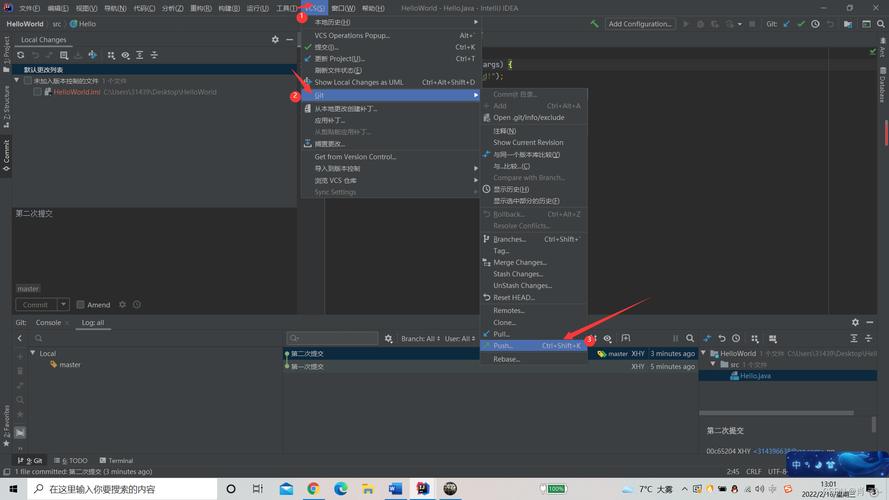Viewport: 889px width, 500px height.
Task: Open the User: All filter dropdown
Action: tap(460, 338)
